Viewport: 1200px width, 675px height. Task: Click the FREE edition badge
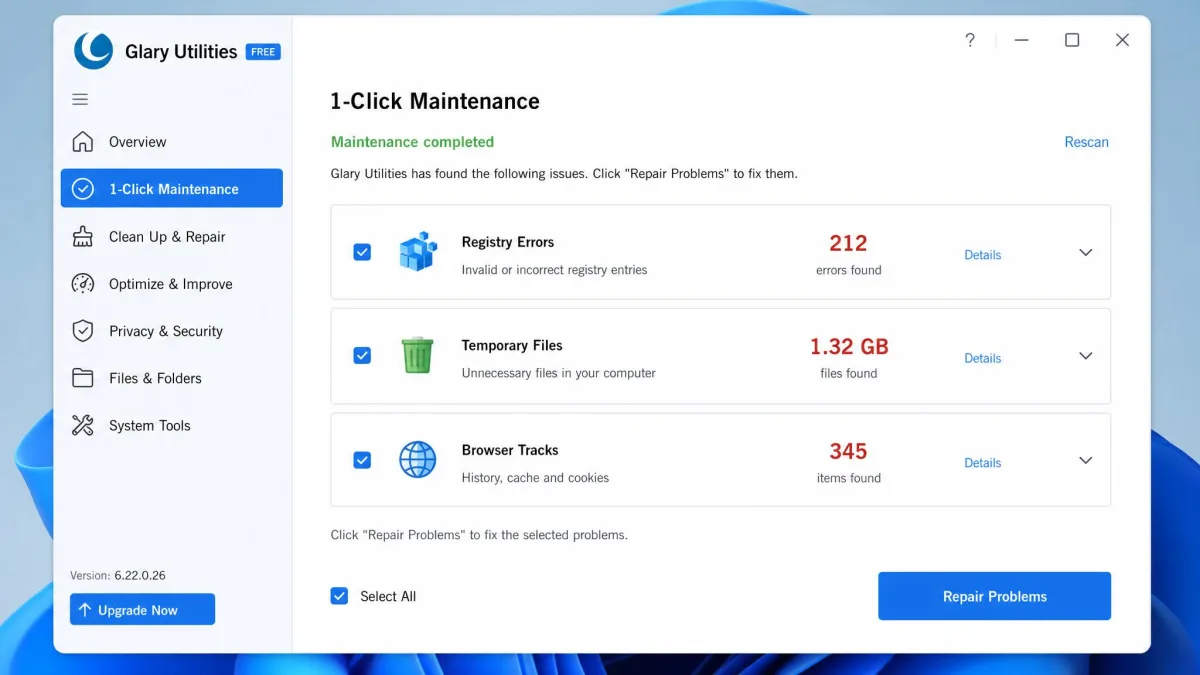click(263, 52)
